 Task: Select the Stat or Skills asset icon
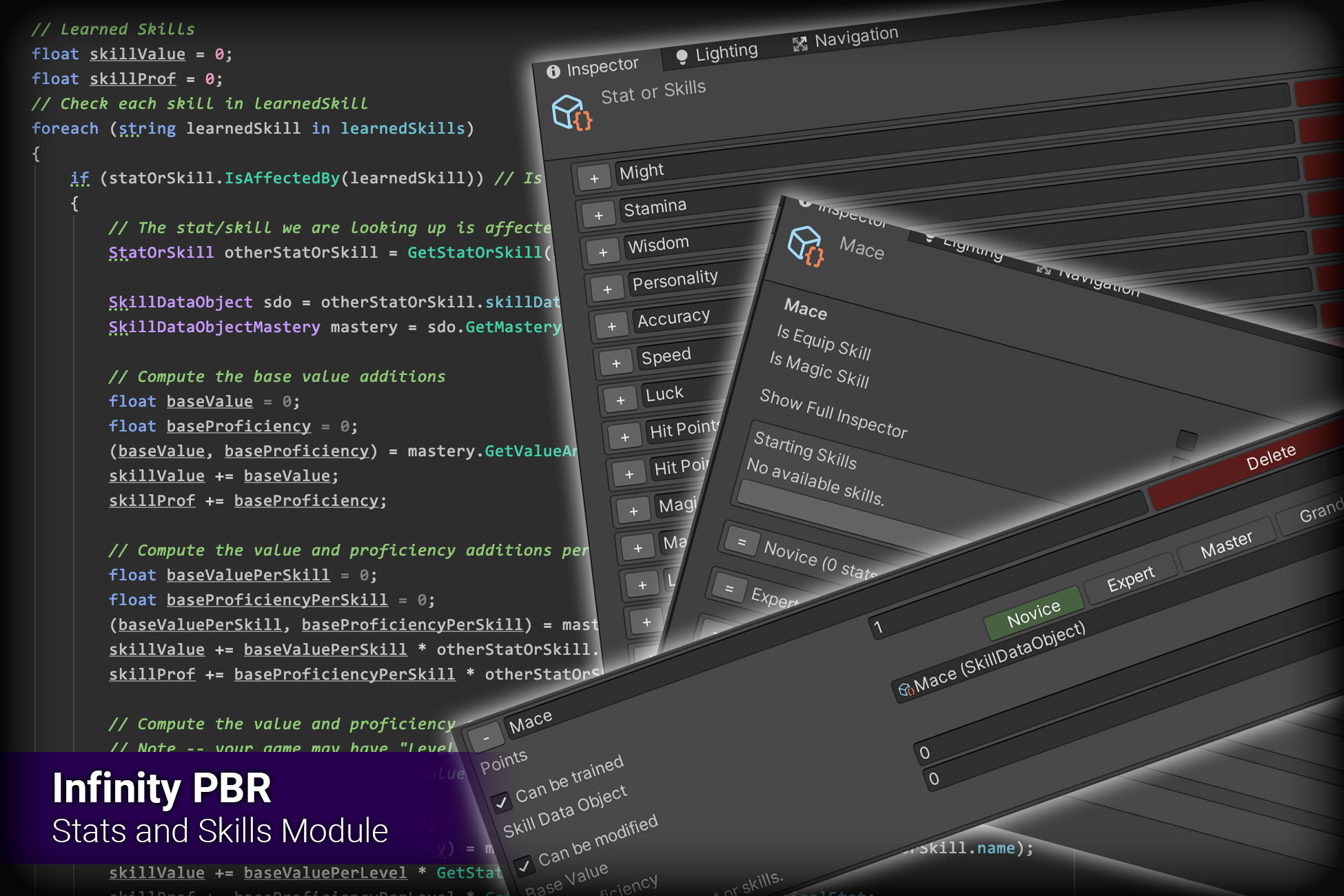point(571,112)
